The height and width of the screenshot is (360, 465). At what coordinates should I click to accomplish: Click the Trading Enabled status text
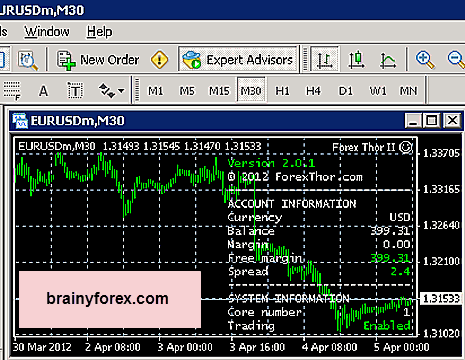pyautogui.click(x=387, y=325)
